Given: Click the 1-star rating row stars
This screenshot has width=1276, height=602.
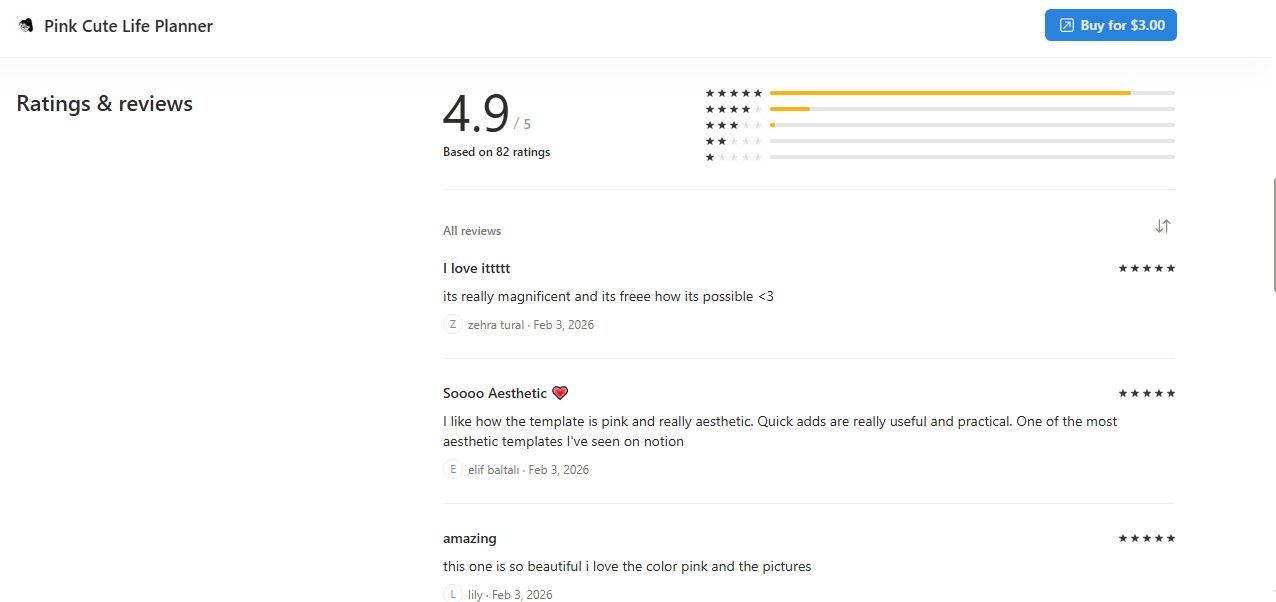Looking at the screenshot, I should pos(734,157).
